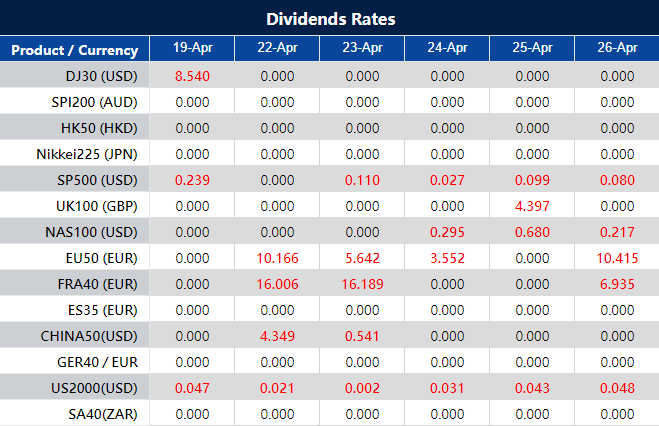Select the 26-Apr column header
Image resolution: width=659 pixels, height=426 pixels.
[616, 49]
